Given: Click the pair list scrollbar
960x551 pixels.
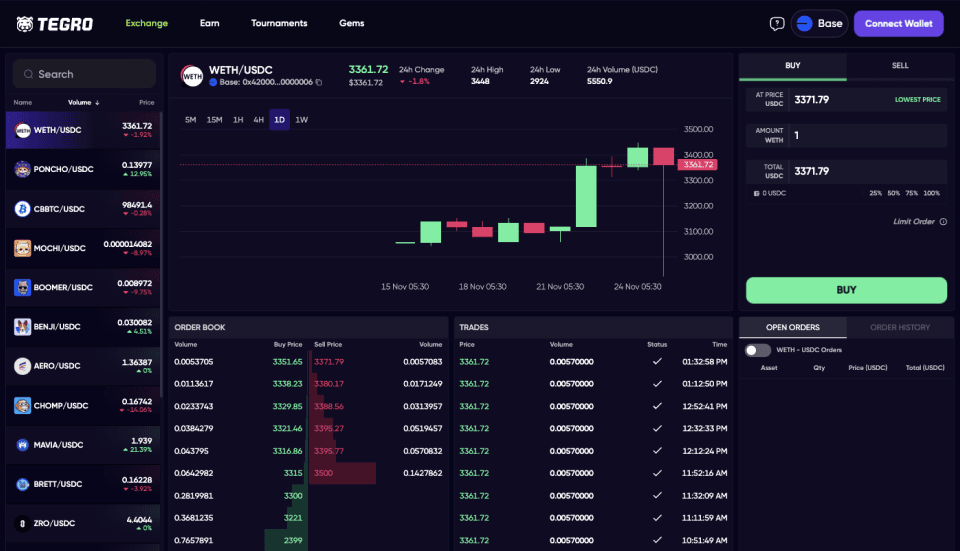Looking at the screenshot, I should [x=161, y=254].
